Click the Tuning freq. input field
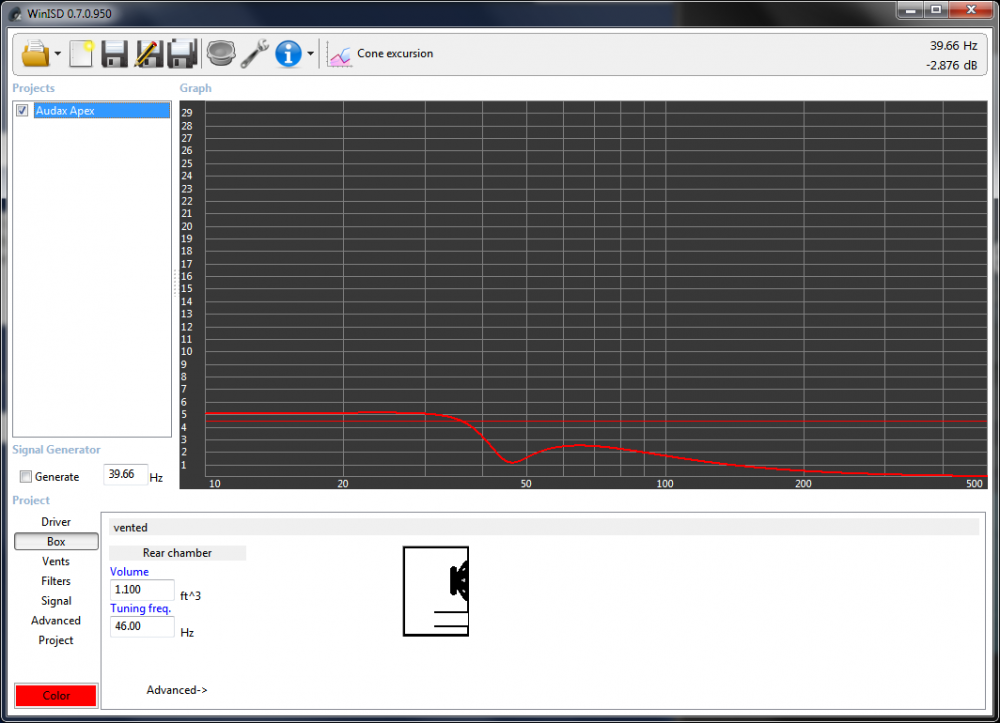 click(142, 627)
